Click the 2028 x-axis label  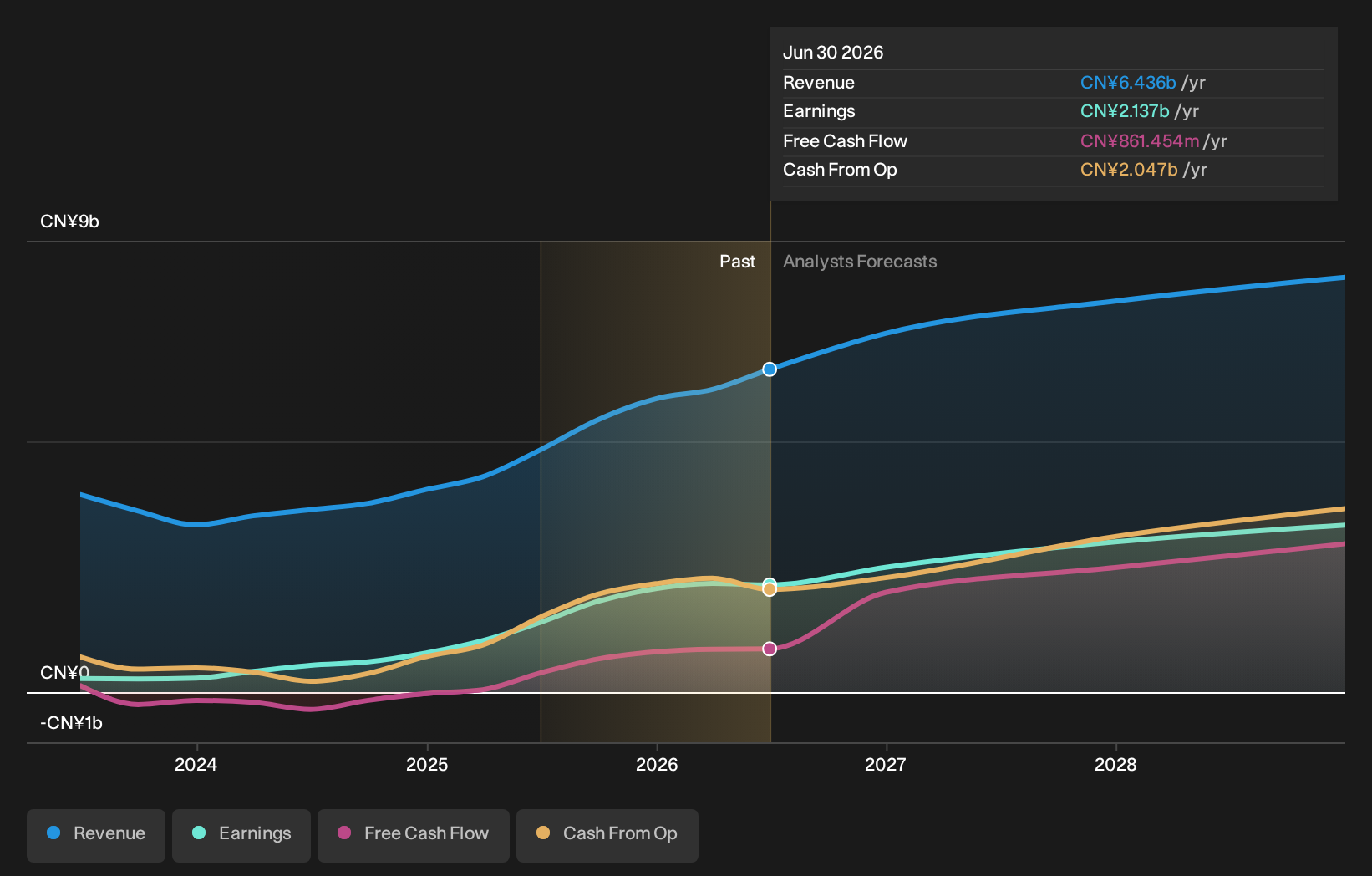[1115, 765]
